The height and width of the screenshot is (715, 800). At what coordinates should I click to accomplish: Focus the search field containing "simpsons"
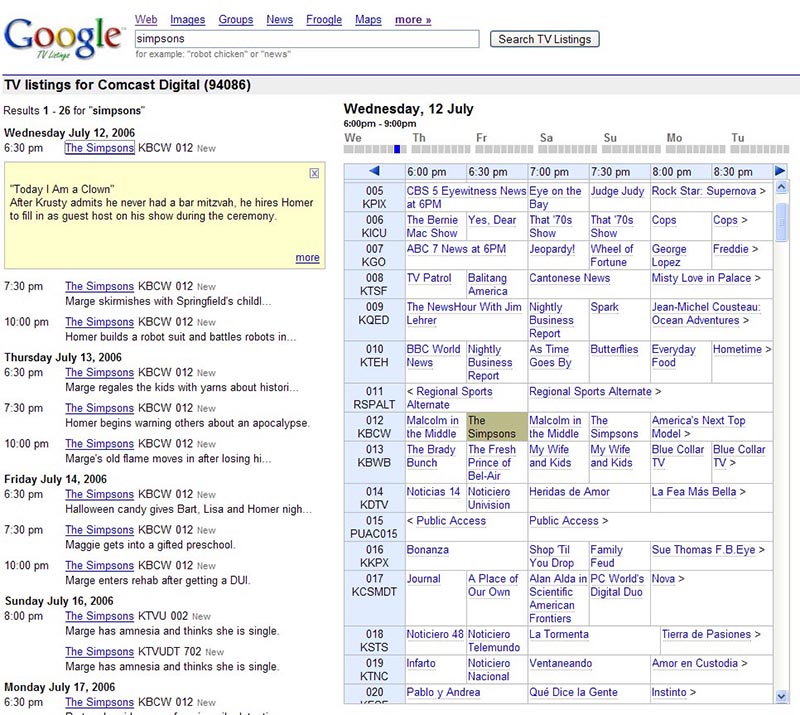307,39
